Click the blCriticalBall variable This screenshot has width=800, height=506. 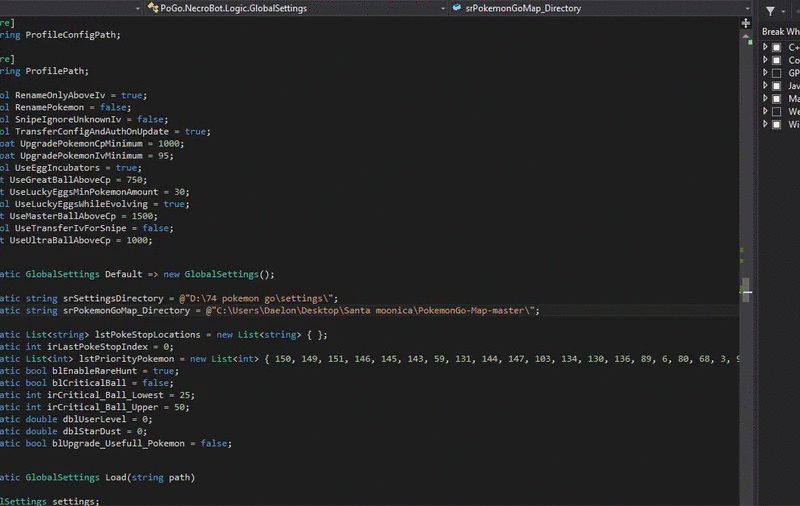pos(89,384)
